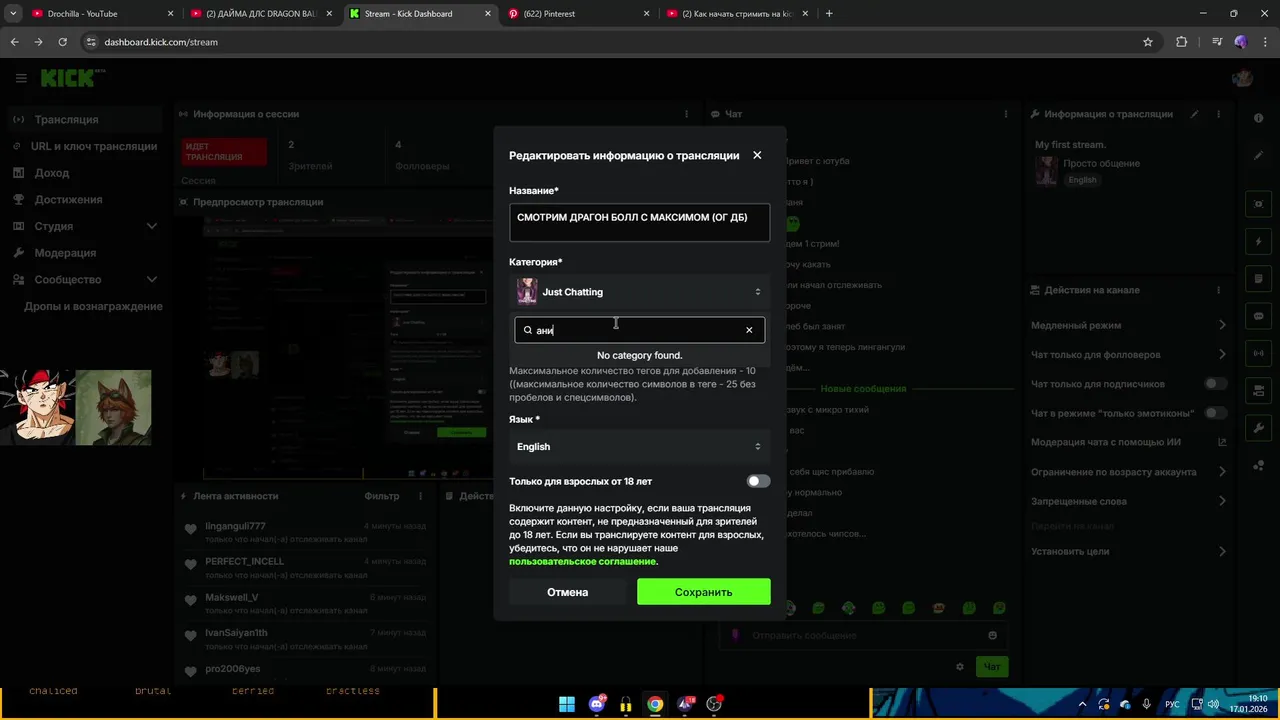Close the edit stream info dialog
This screenshot has width=1280, height=720.
point(757,155)
